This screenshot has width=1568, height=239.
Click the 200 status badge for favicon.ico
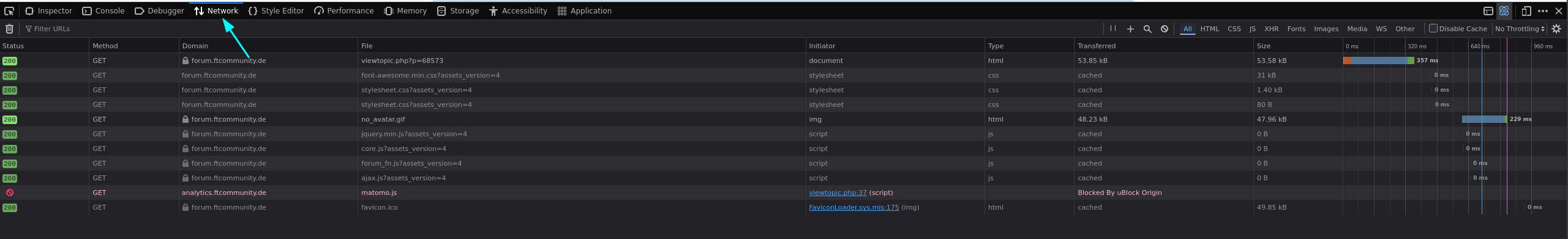pyautogui.click(x=10, y=208)
